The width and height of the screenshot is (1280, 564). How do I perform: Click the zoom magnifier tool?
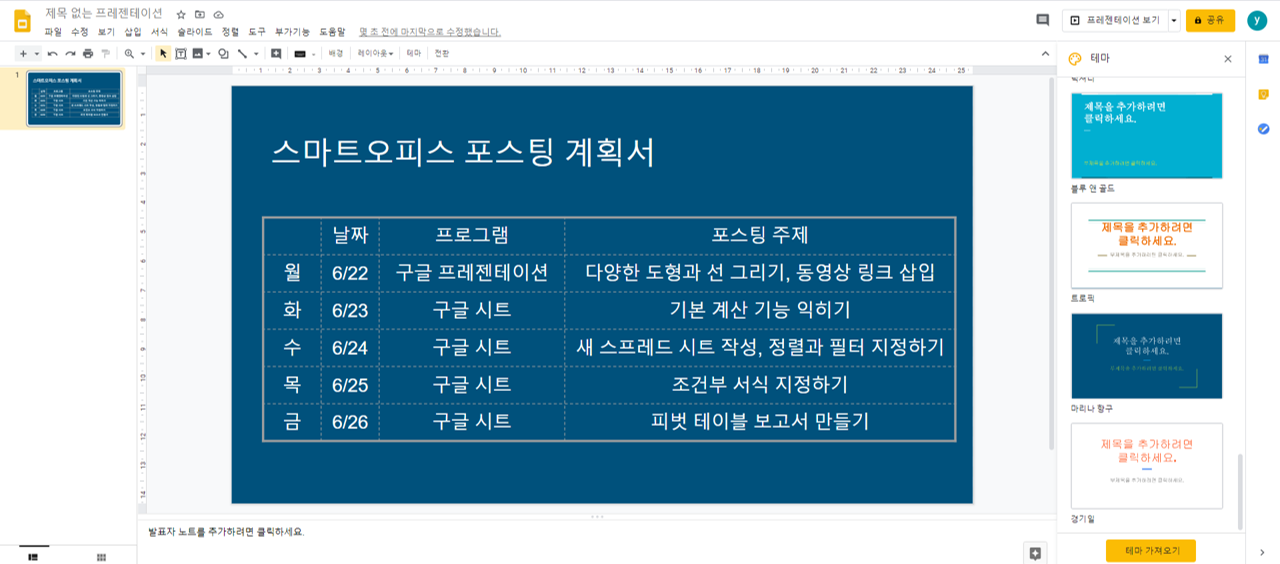click(129, 53)
